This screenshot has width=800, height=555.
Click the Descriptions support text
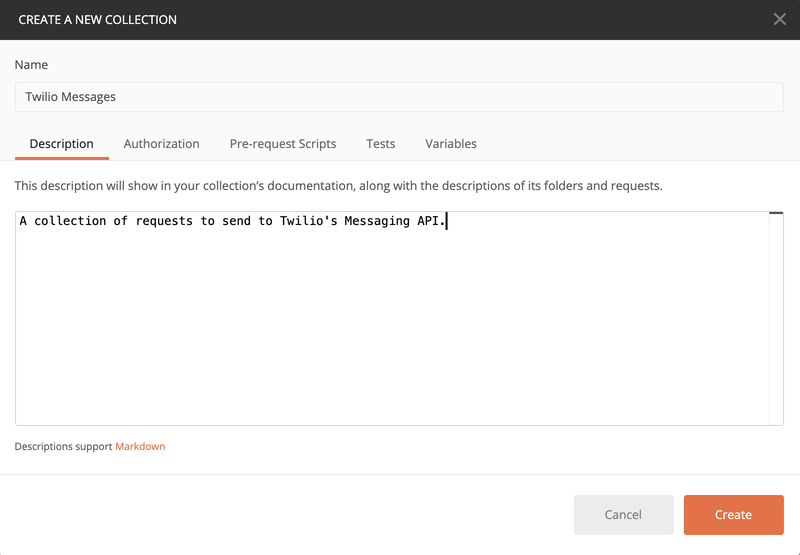[63, 447]
